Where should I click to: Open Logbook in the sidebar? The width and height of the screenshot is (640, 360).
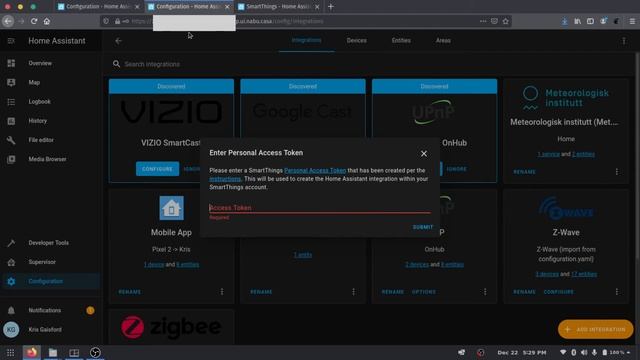(50, 102)
